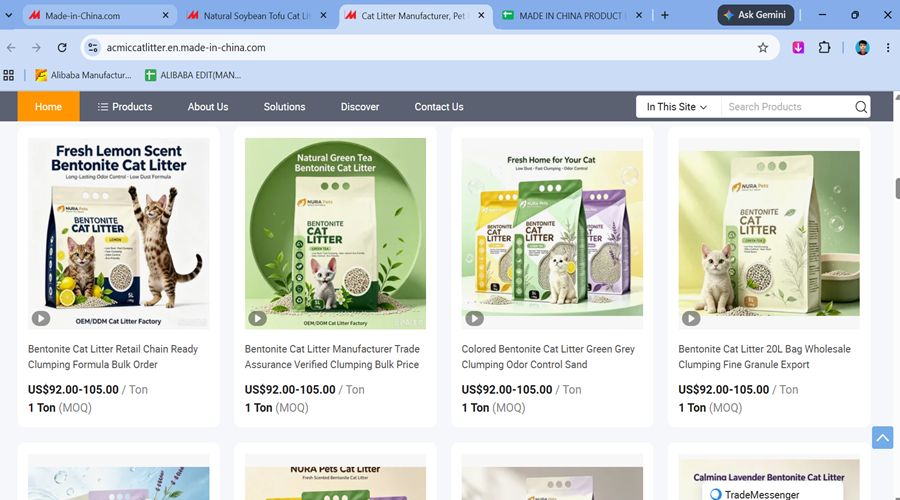The width and height of the screenshot is (900, 500).
Task: Click back-to-top arrow button
Action: pyautogui.click(x=882, y=437)
